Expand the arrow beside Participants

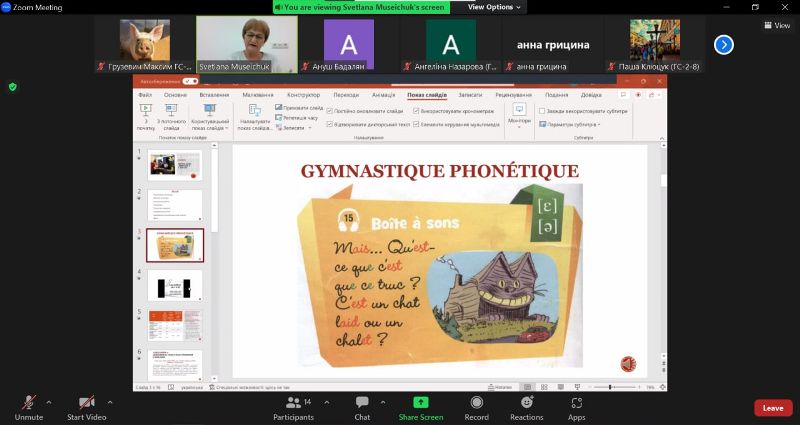(x=327, y=403)
